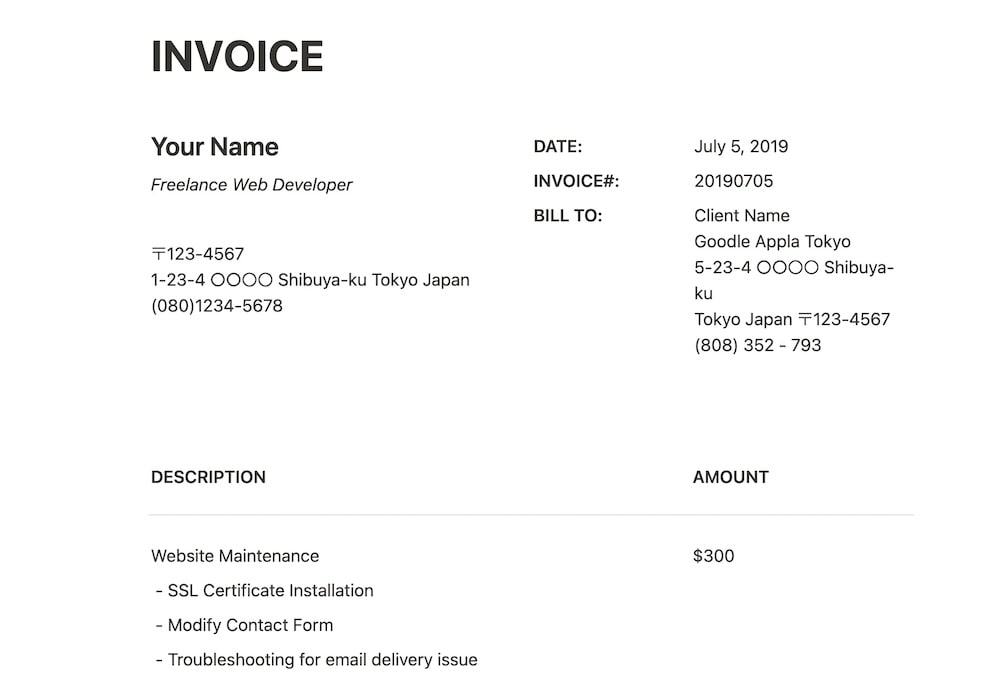Click the $300 amount value
The image size is (1000, 684).
tap(713, 556)
